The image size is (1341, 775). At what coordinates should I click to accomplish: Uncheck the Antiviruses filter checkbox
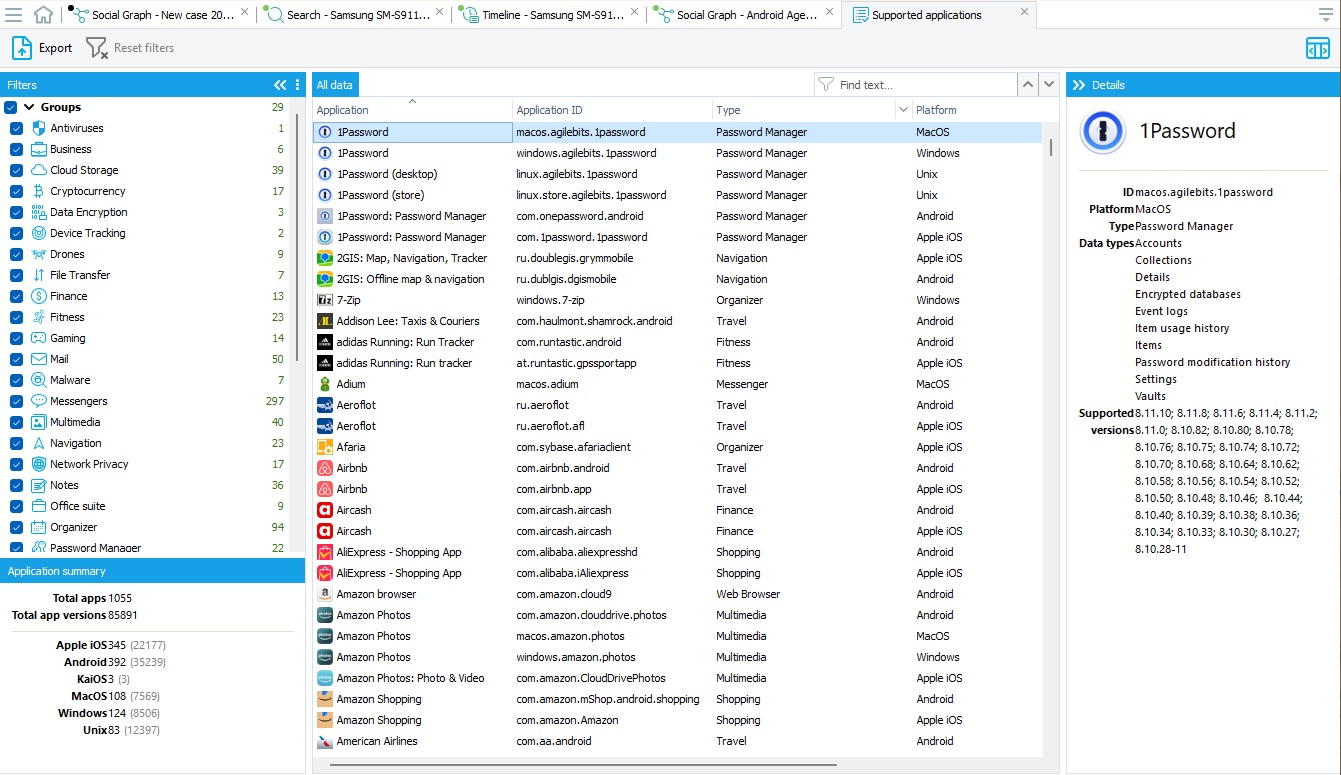pyautogui.click(x=16, y=128)
